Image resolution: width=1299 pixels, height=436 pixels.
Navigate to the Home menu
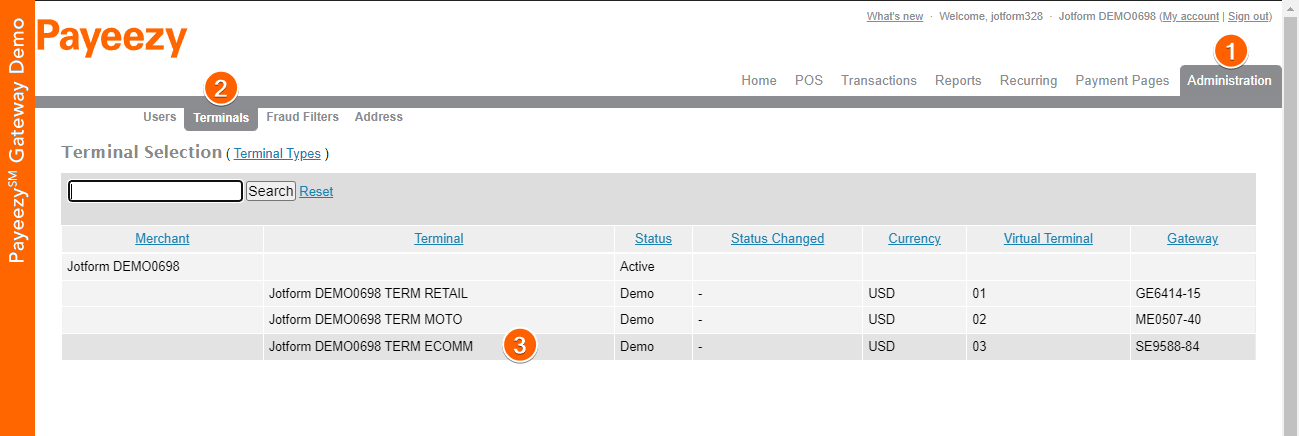[759, 81]
